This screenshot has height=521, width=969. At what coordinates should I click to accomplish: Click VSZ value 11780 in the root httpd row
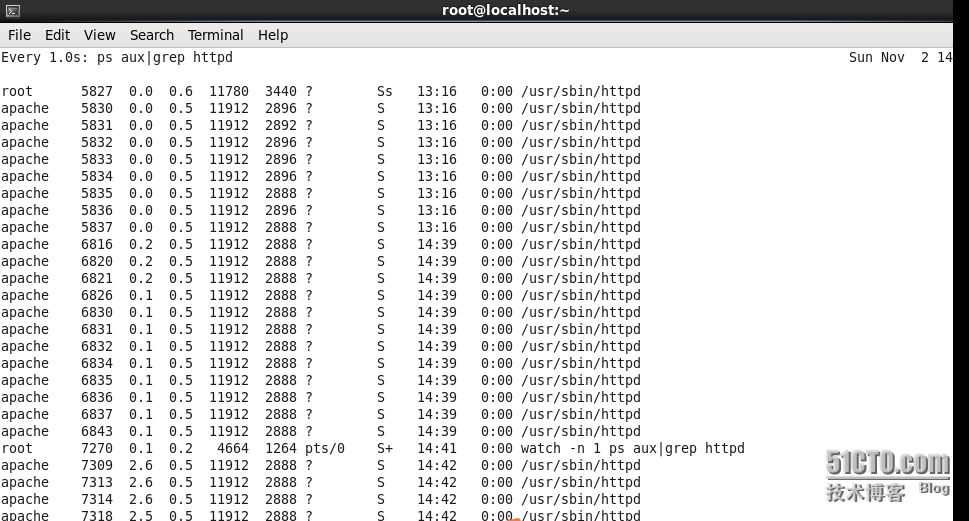229,91
